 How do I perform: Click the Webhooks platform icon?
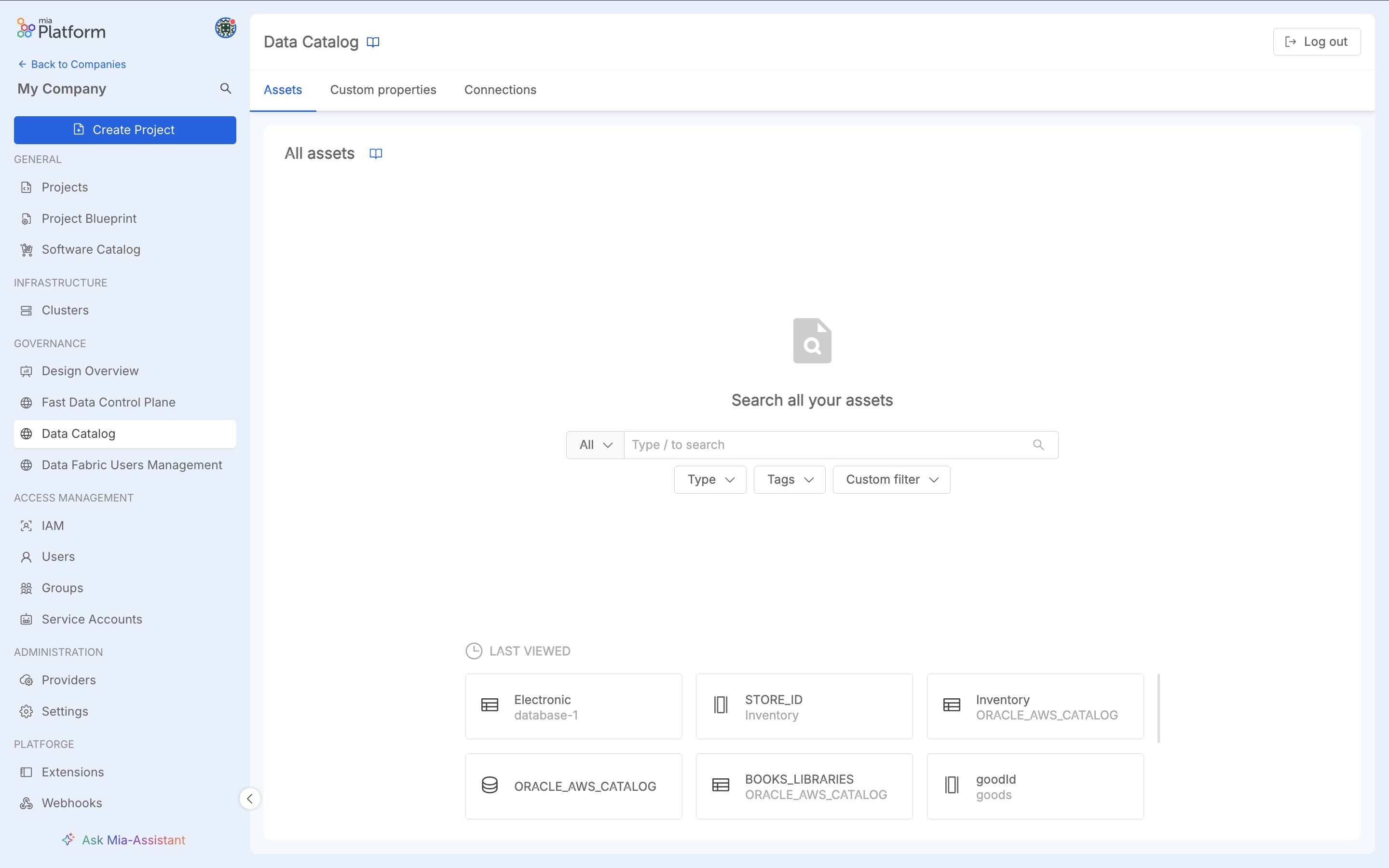(27, 803)
